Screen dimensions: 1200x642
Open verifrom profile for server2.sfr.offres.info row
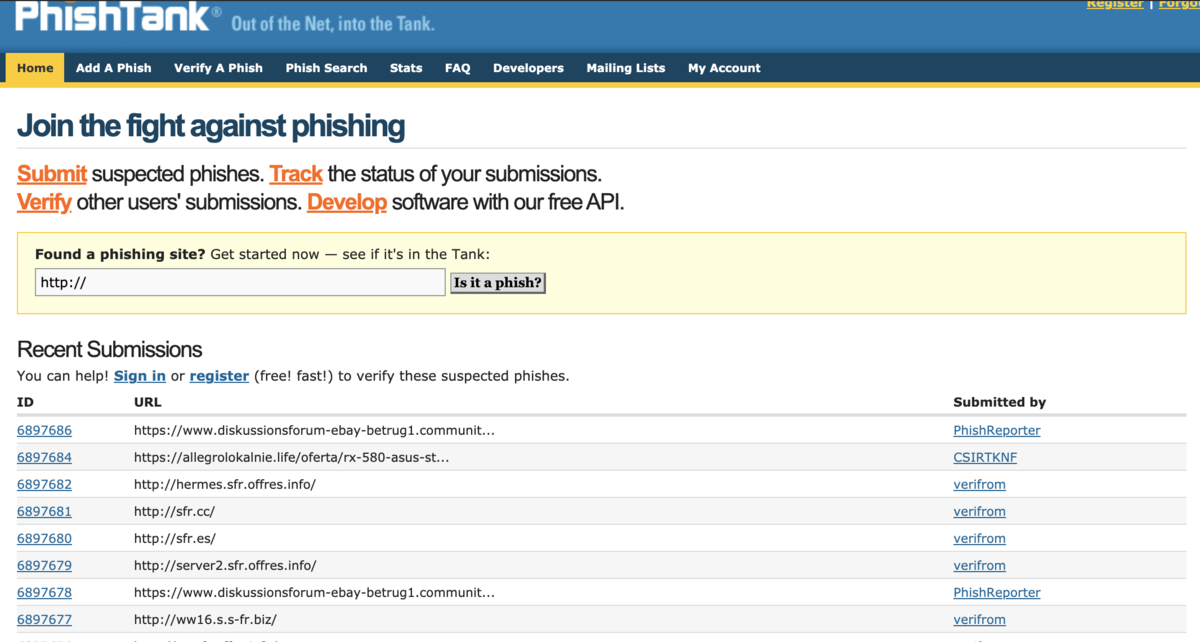click(x=979, y=565)
